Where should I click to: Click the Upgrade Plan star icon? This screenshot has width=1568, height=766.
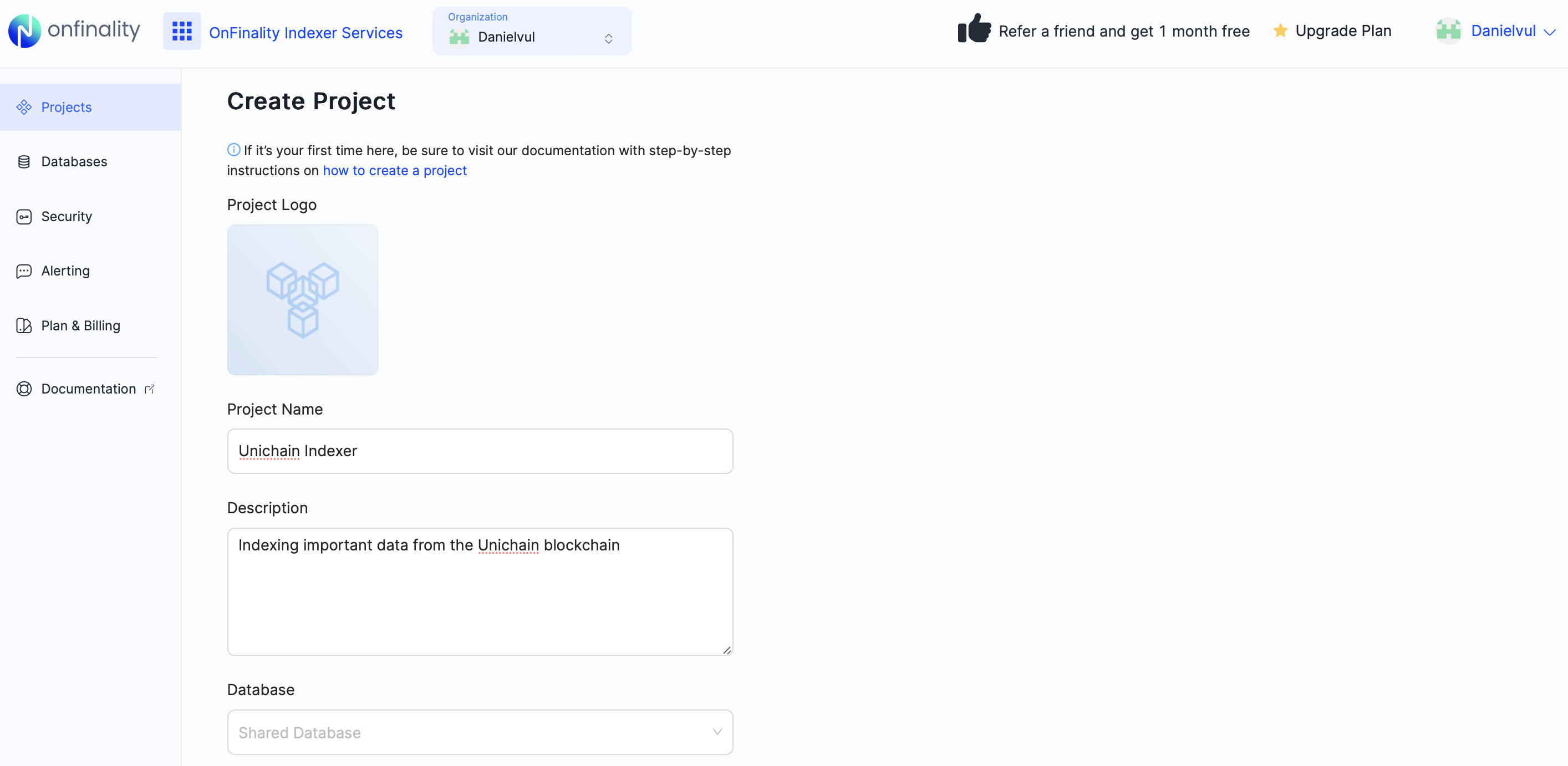point(1280,30)
